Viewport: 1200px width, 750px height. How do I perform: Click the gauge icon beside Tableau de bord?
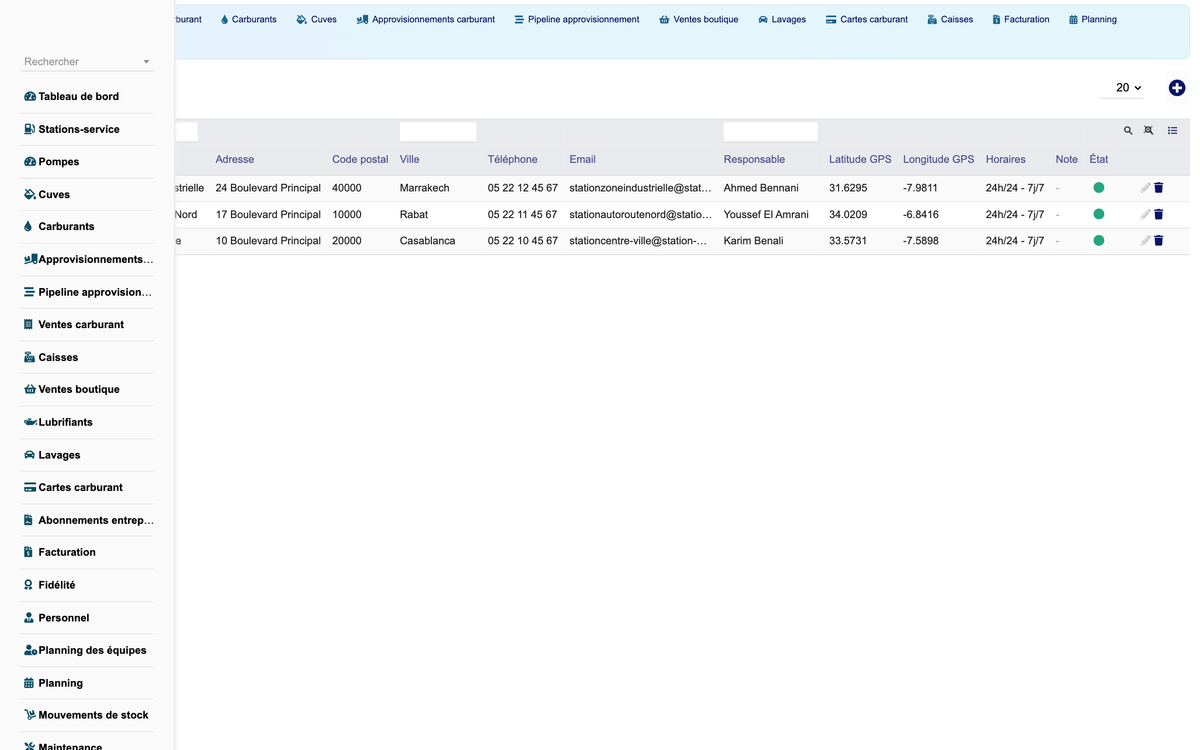[x=30, y=97]
